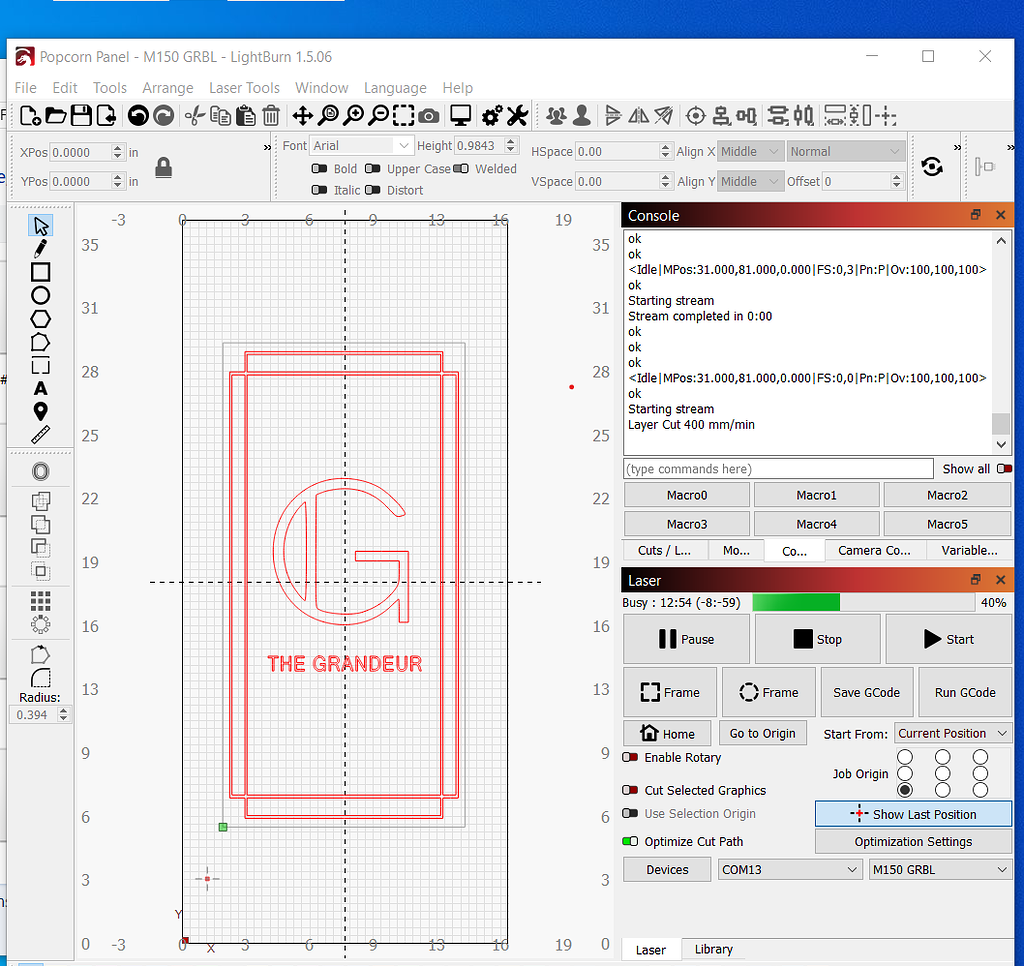Turn on Cut Selected Graphics

631,790
